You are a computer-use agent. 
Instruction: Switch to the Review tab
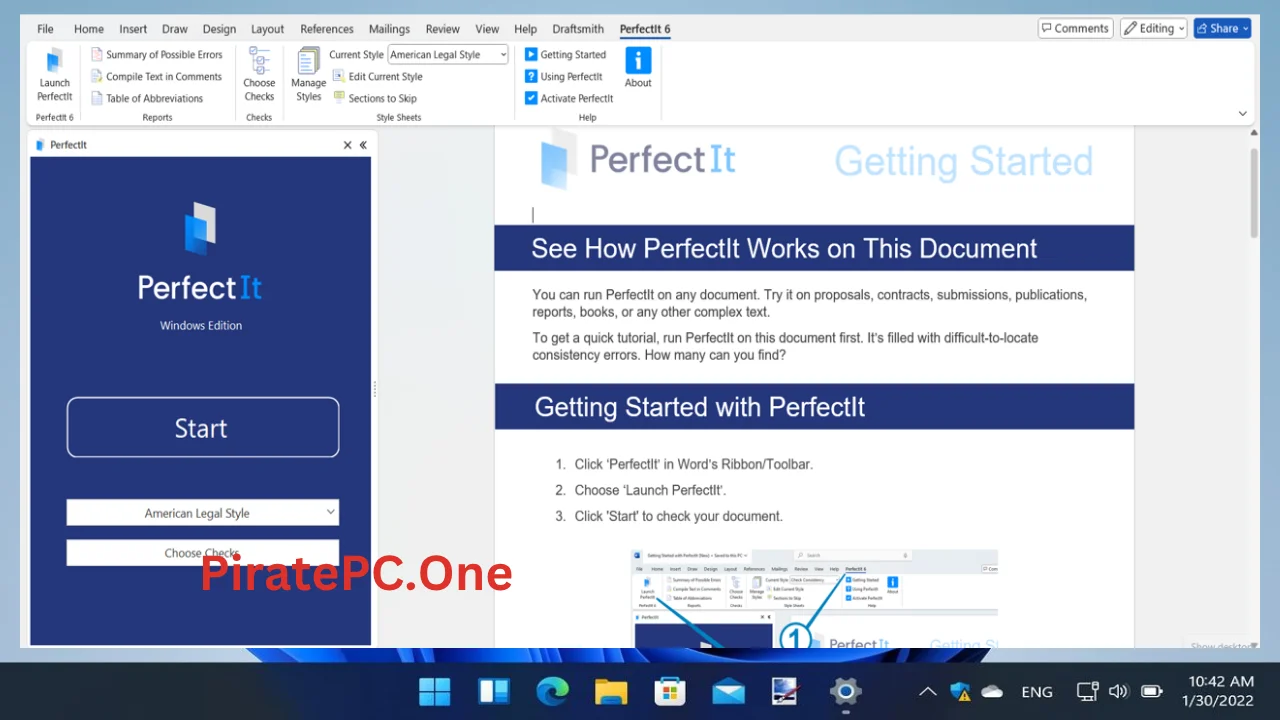pyautogui.click(x=444, y=29)
